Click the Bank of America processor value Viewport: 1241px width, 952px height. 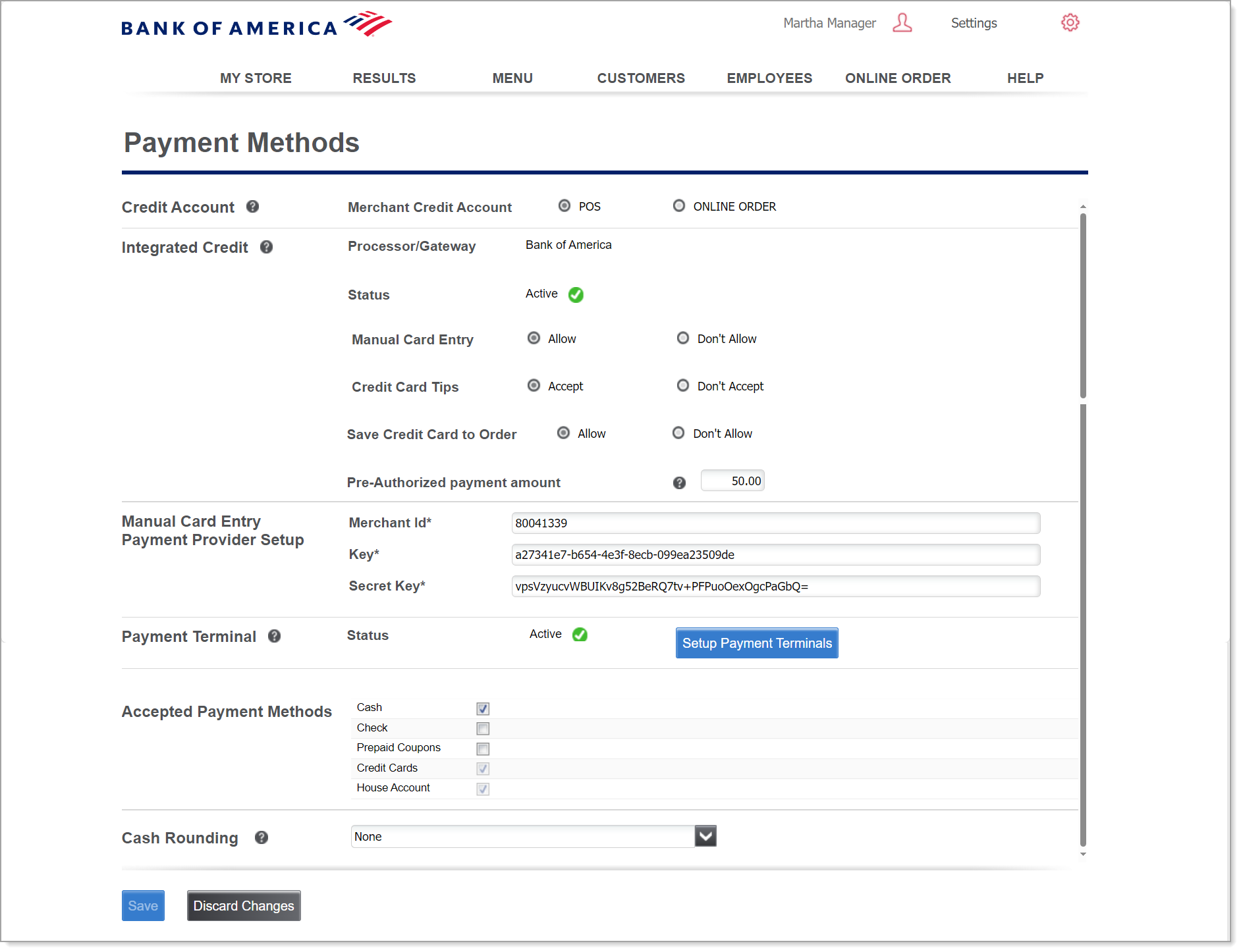coord(568,245)
